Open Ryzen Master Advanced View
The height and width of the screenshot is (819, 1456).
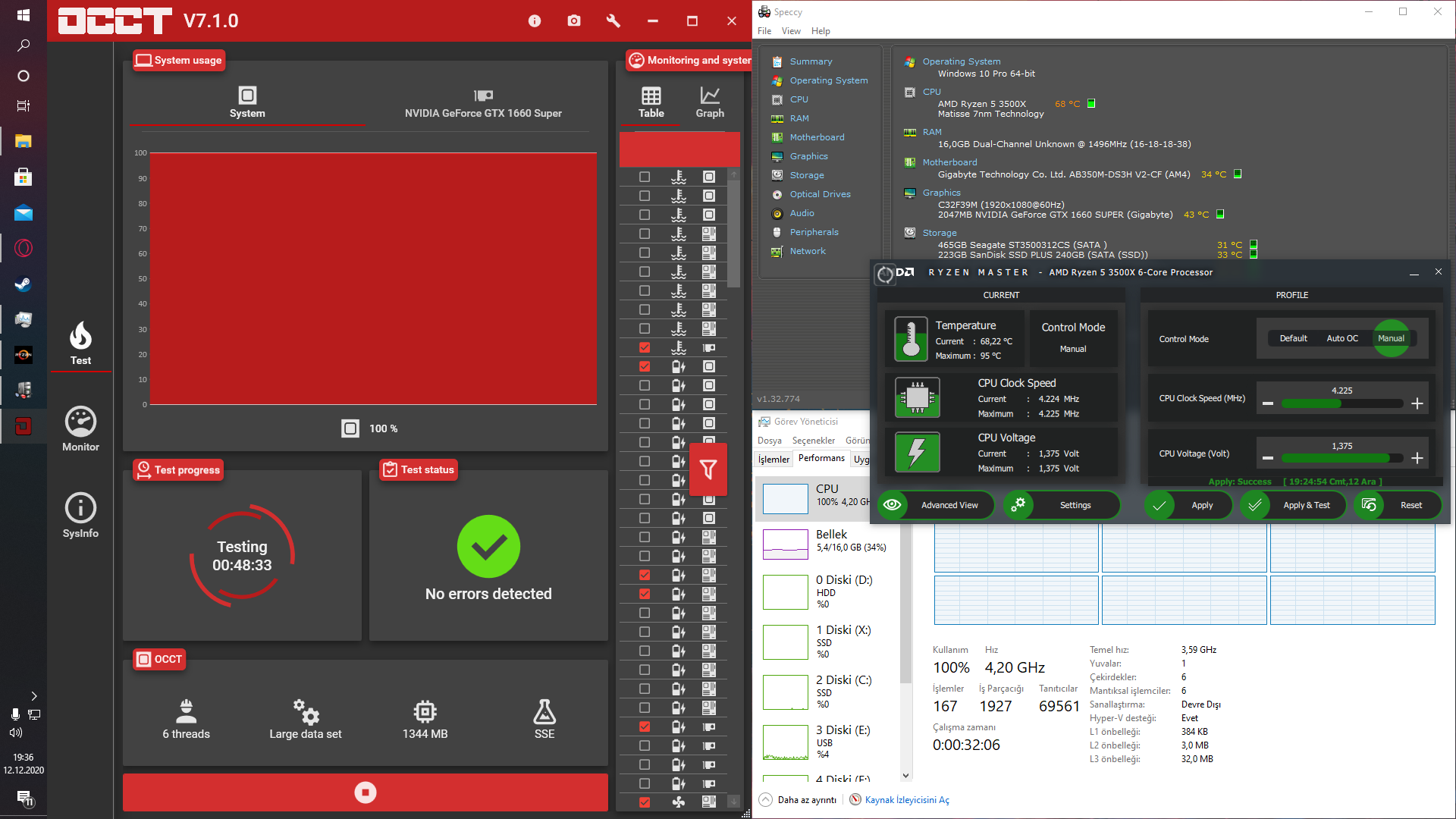pyautogui.click(x=937, y=505)
